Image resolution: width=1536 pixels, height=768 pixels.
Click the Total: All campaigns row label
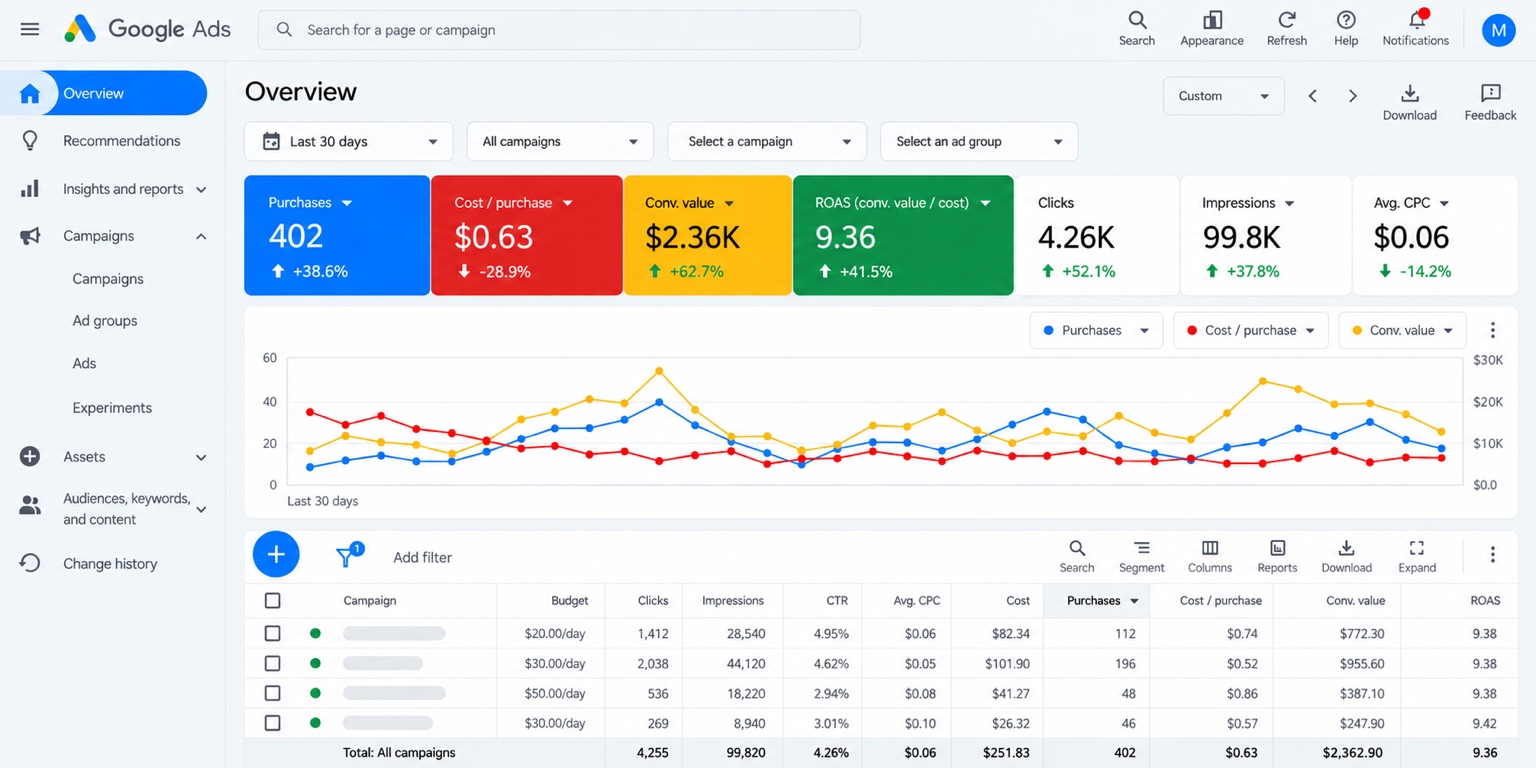pos(399,752)
